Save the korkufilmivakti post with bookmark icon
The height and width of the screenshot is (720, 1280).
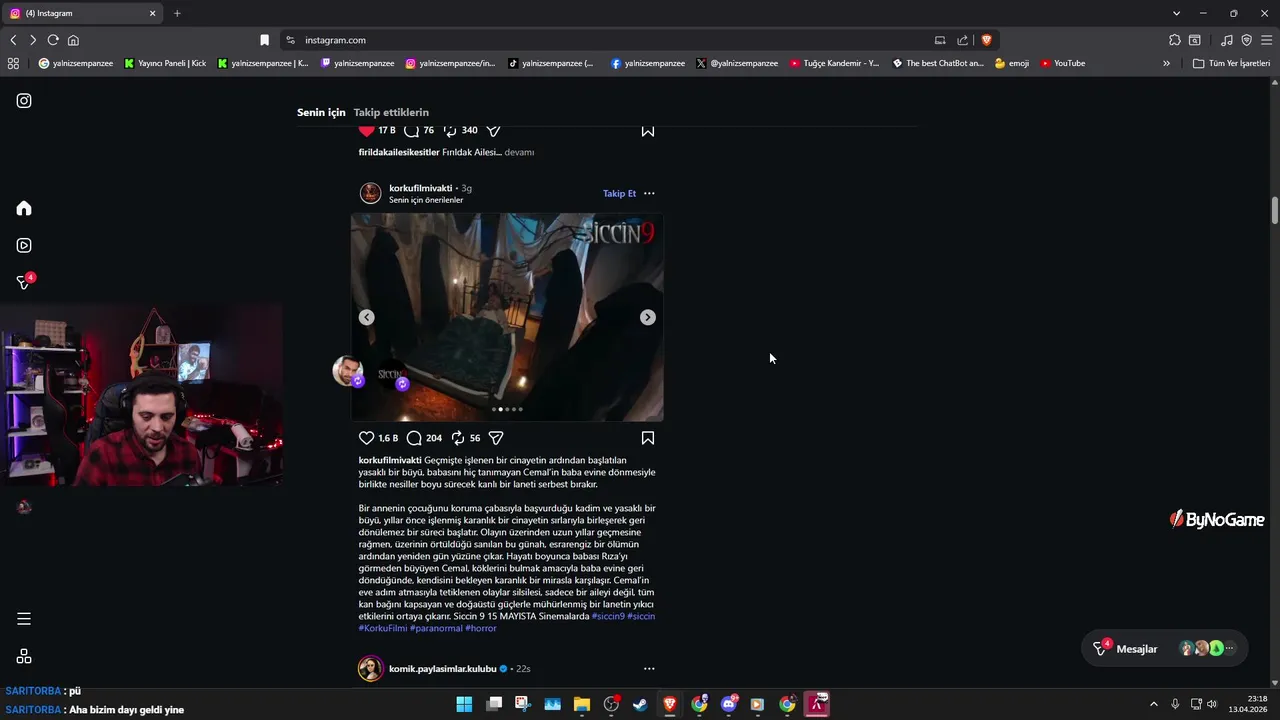[648, 438]
